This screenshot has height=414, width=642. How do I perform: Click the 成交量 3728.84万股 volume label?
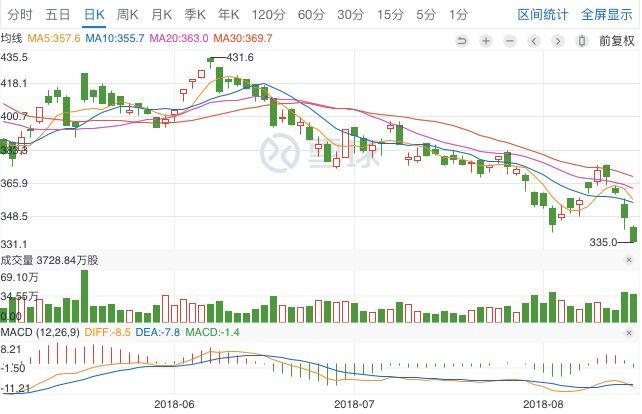point(50,260)
